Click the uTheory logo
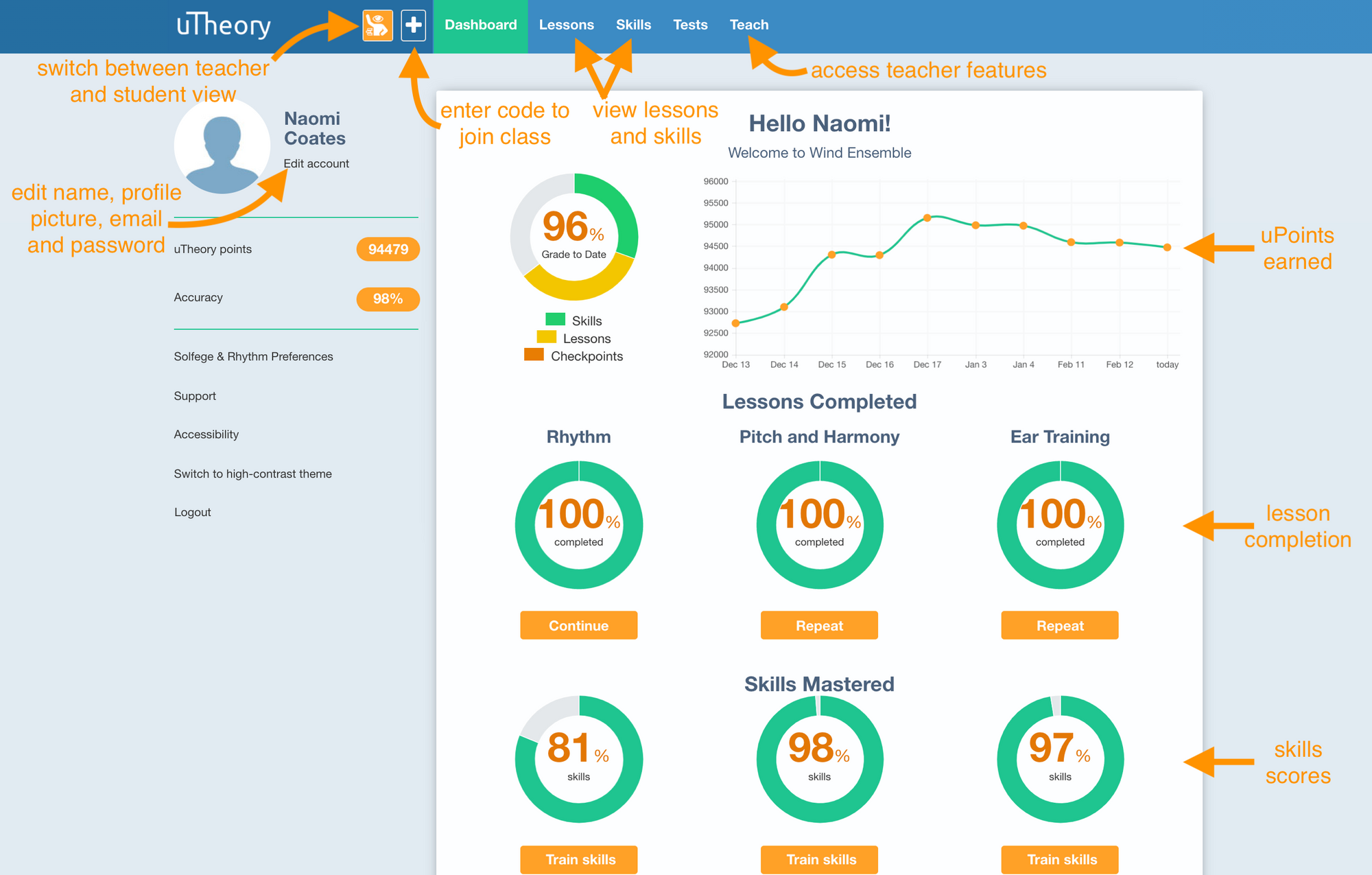Image resolution: width=1372 pixels, height=875 pixels. pyautogui.click(x=224, y=25)
